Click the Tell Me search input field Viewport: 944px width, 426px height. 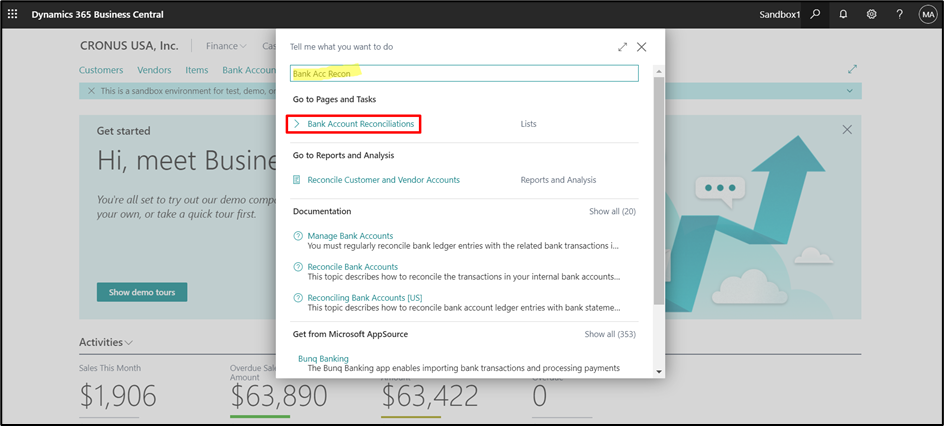click(464, 73)
